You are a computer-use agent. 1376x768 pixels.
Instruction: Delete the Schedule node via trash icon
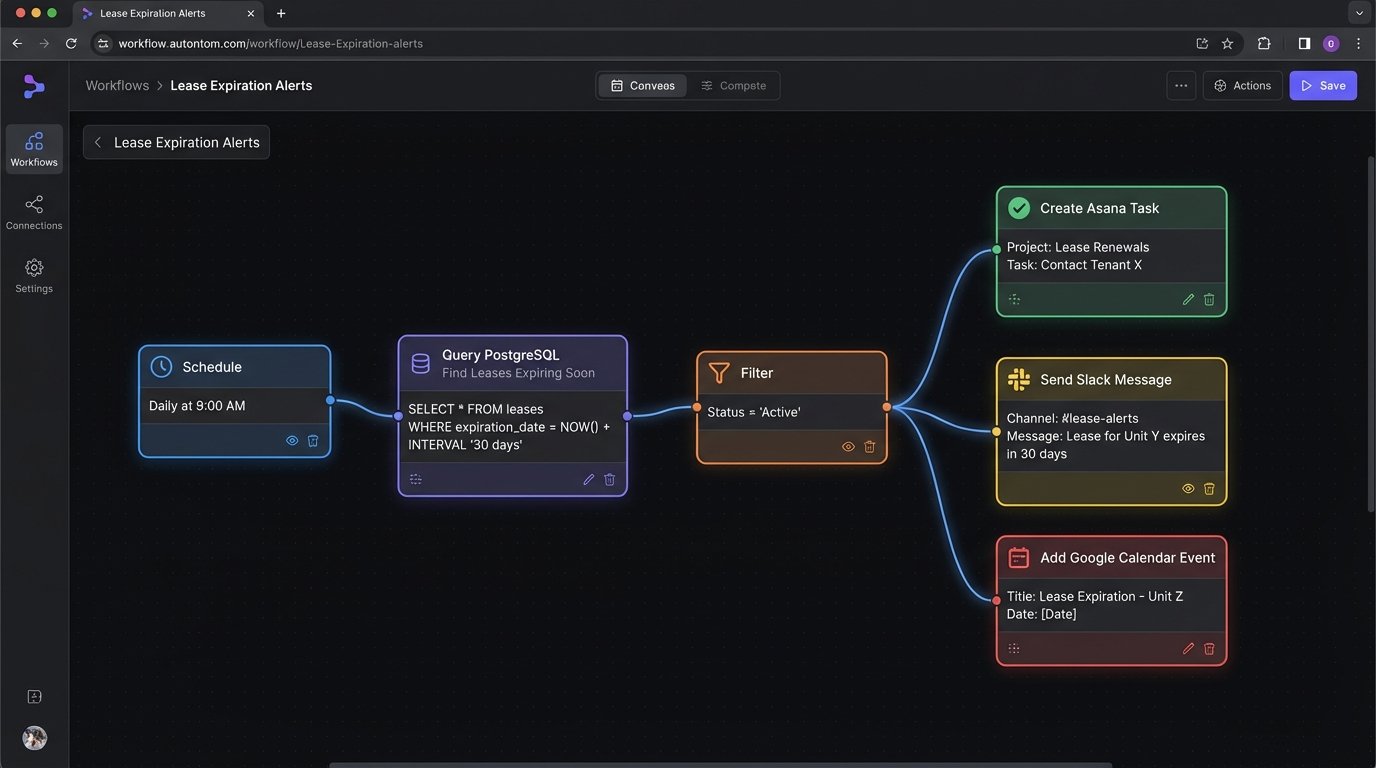(313, 440)
